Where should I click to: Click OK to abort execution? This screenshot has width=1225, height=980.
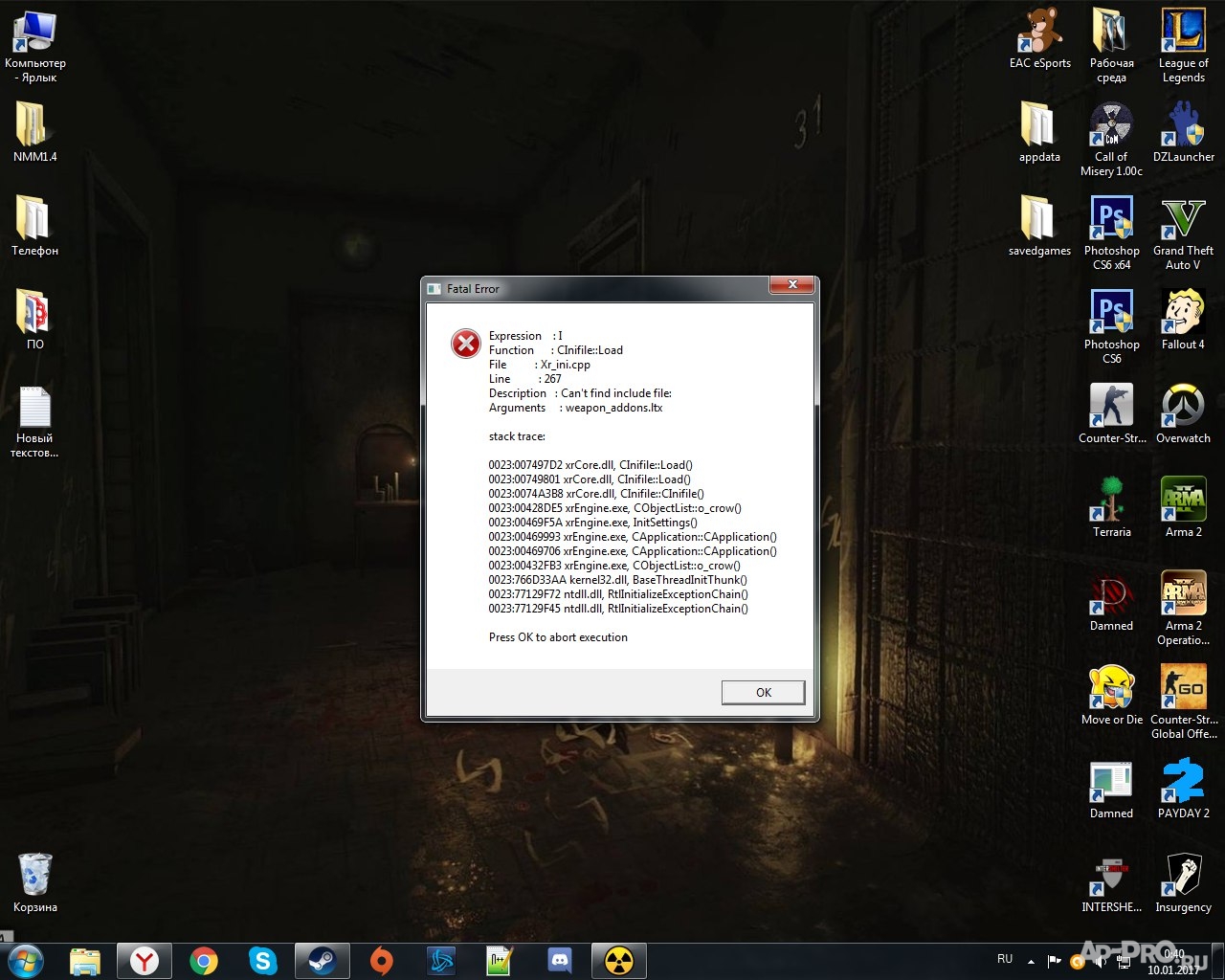pos(763,692)
